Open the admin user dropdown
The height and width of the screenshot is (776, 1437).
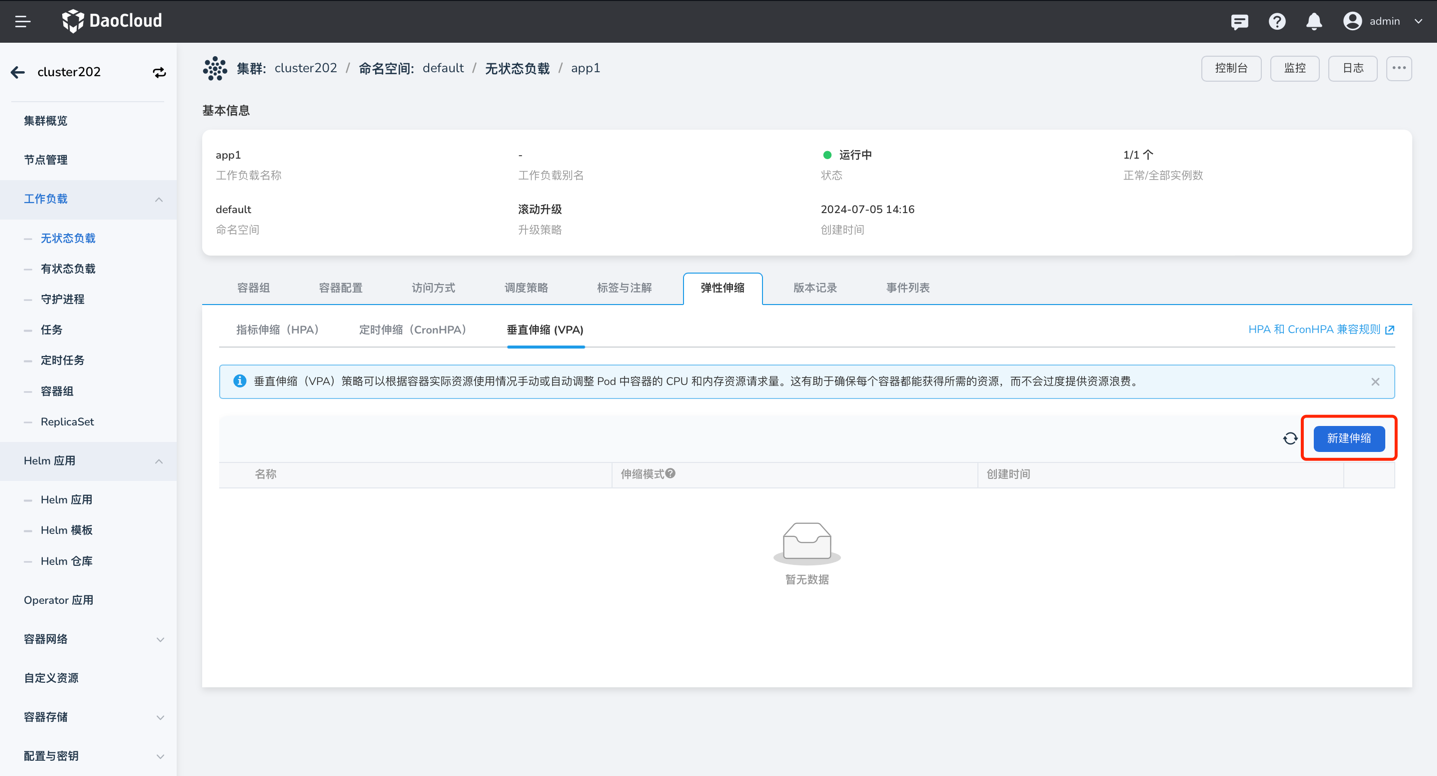pos(1384,21)
